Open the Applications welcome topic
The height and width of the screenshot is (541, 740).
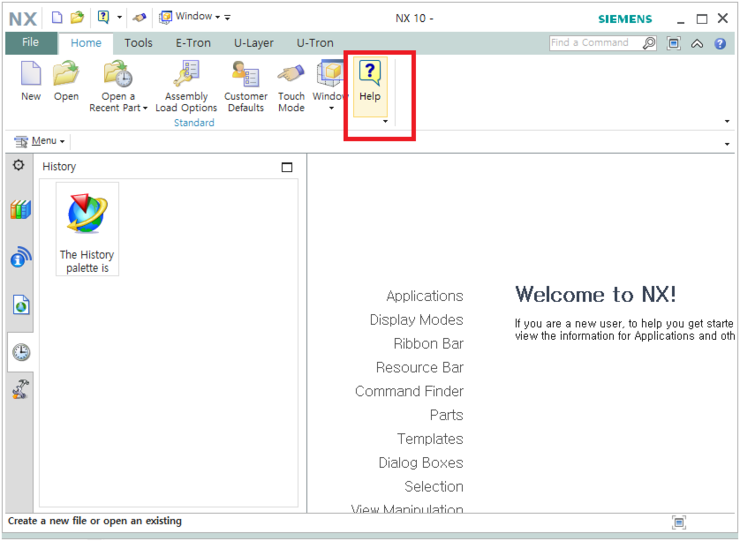coord(425,296)
